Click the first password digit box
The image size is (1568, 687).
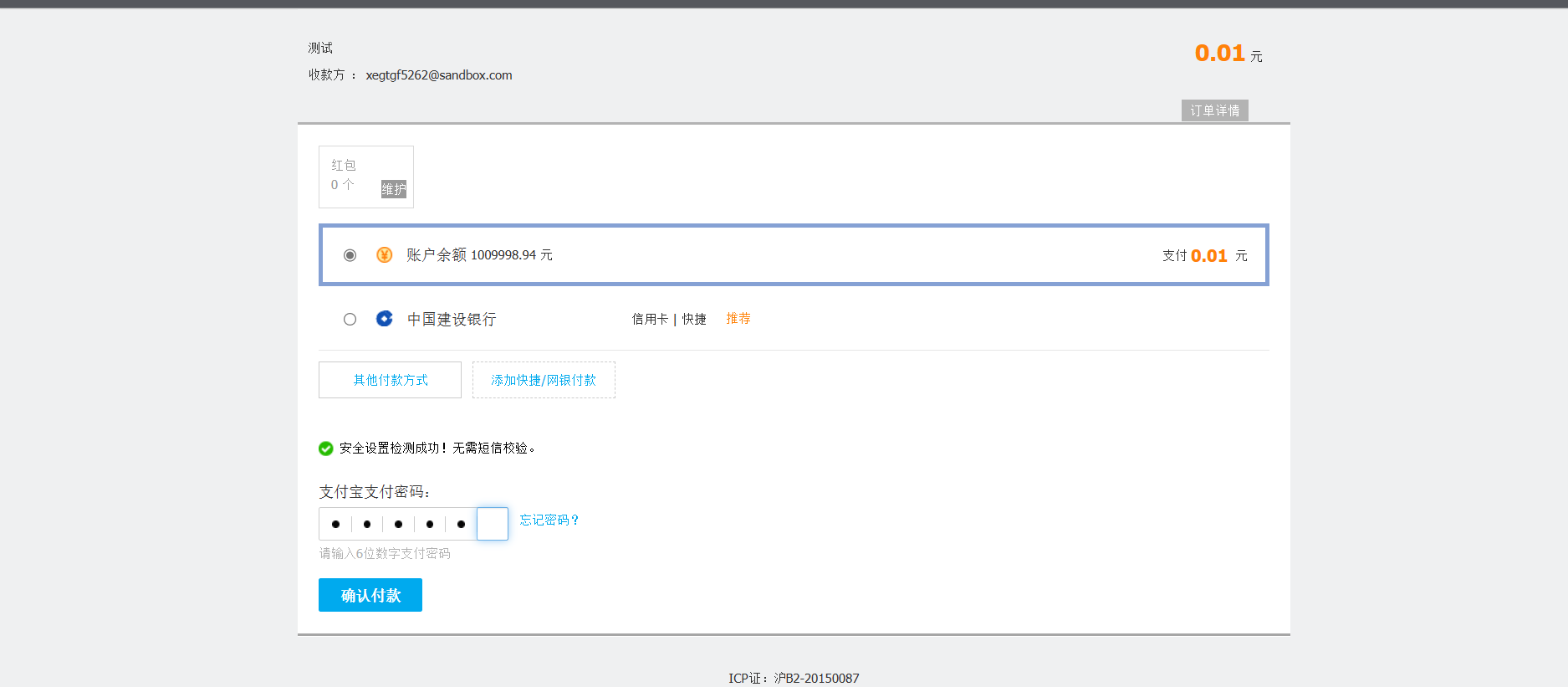click(x=335, y=524)
